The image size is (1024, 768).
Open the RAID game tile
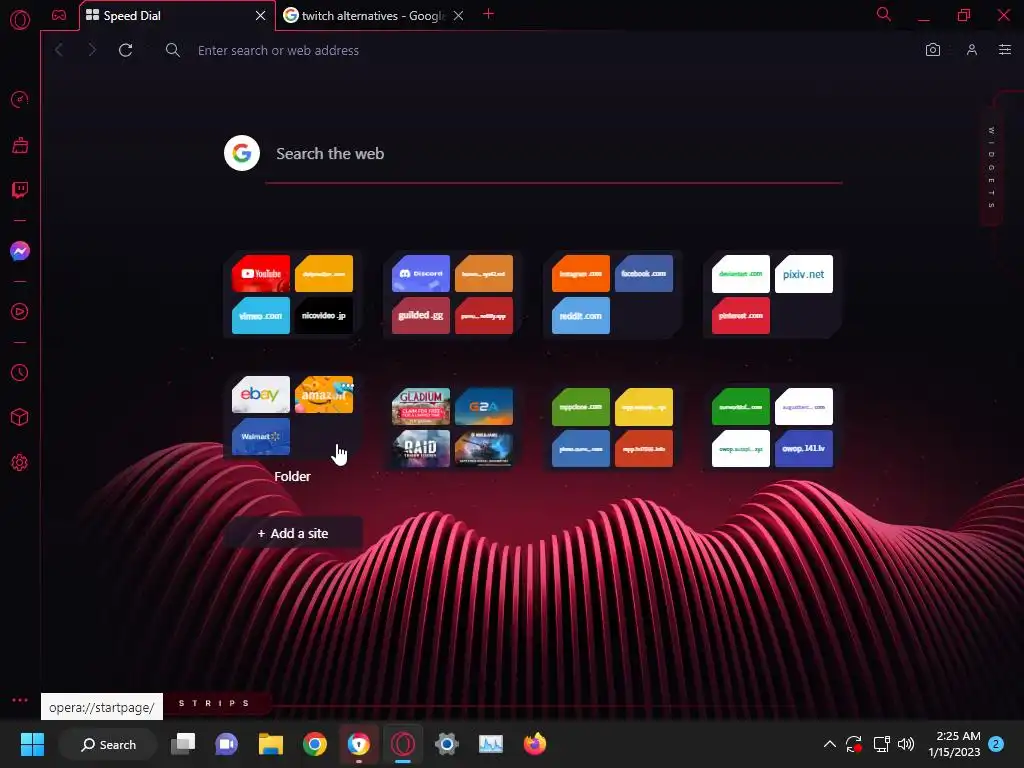click(x=421, y=448)
